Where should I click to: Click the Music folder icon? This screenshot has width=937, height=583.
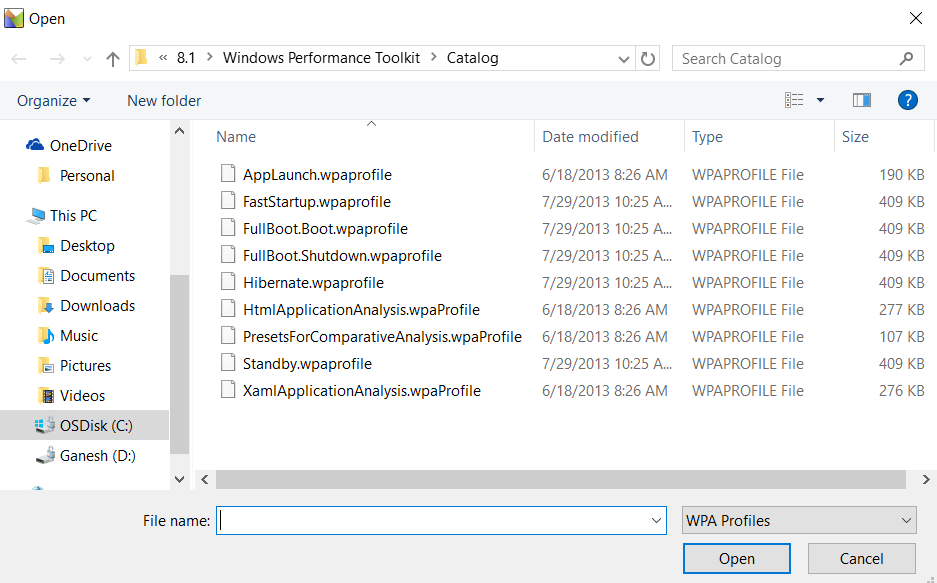coord(46,336)
